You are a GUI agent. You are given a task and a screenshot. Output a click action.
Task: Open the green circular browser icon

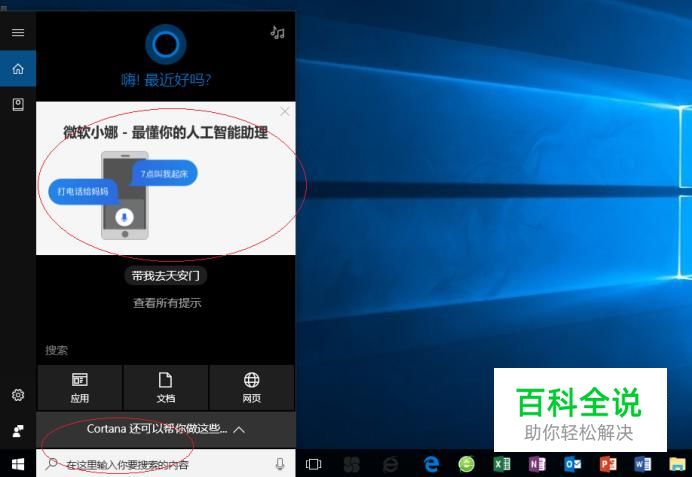[x=466, y=464]
